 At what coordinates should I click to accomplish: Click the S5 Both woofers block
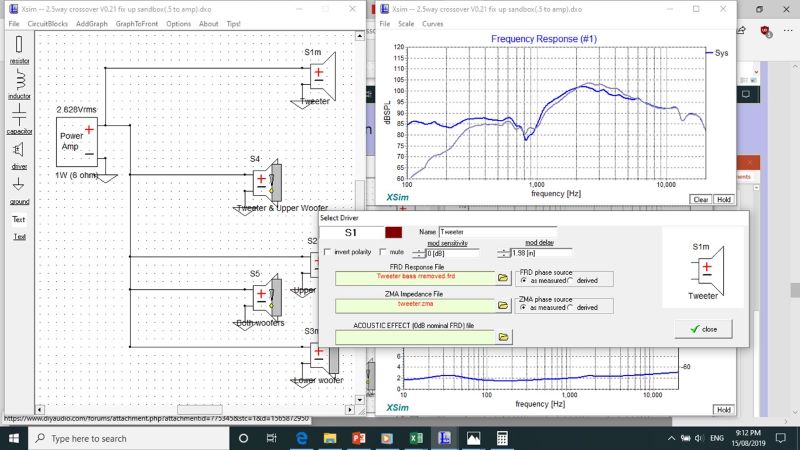pos(267,296)
